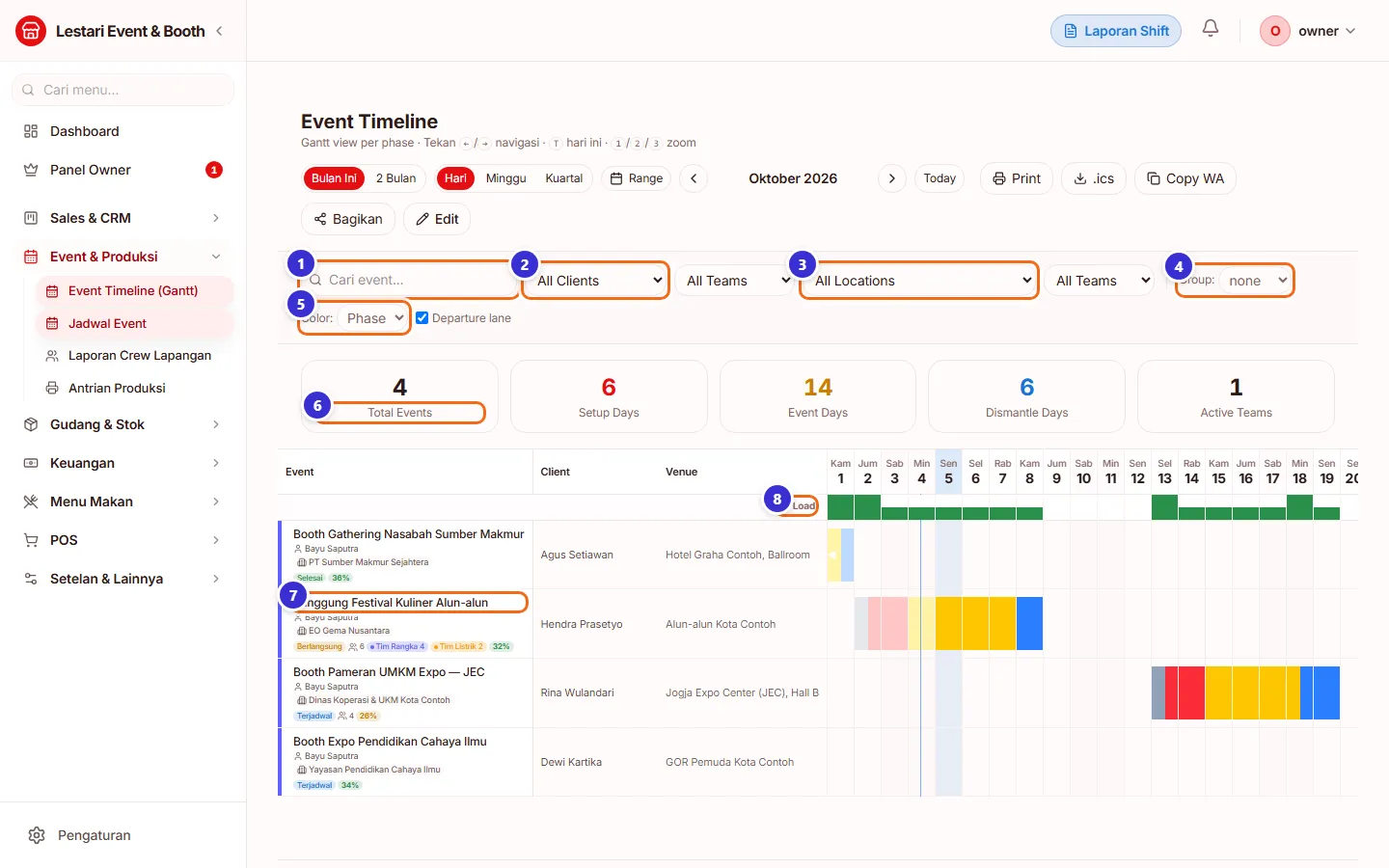This screenshot has height=868, width=1389.
Task: Open the Group none dropdown
Action: tap(1255, 281)
